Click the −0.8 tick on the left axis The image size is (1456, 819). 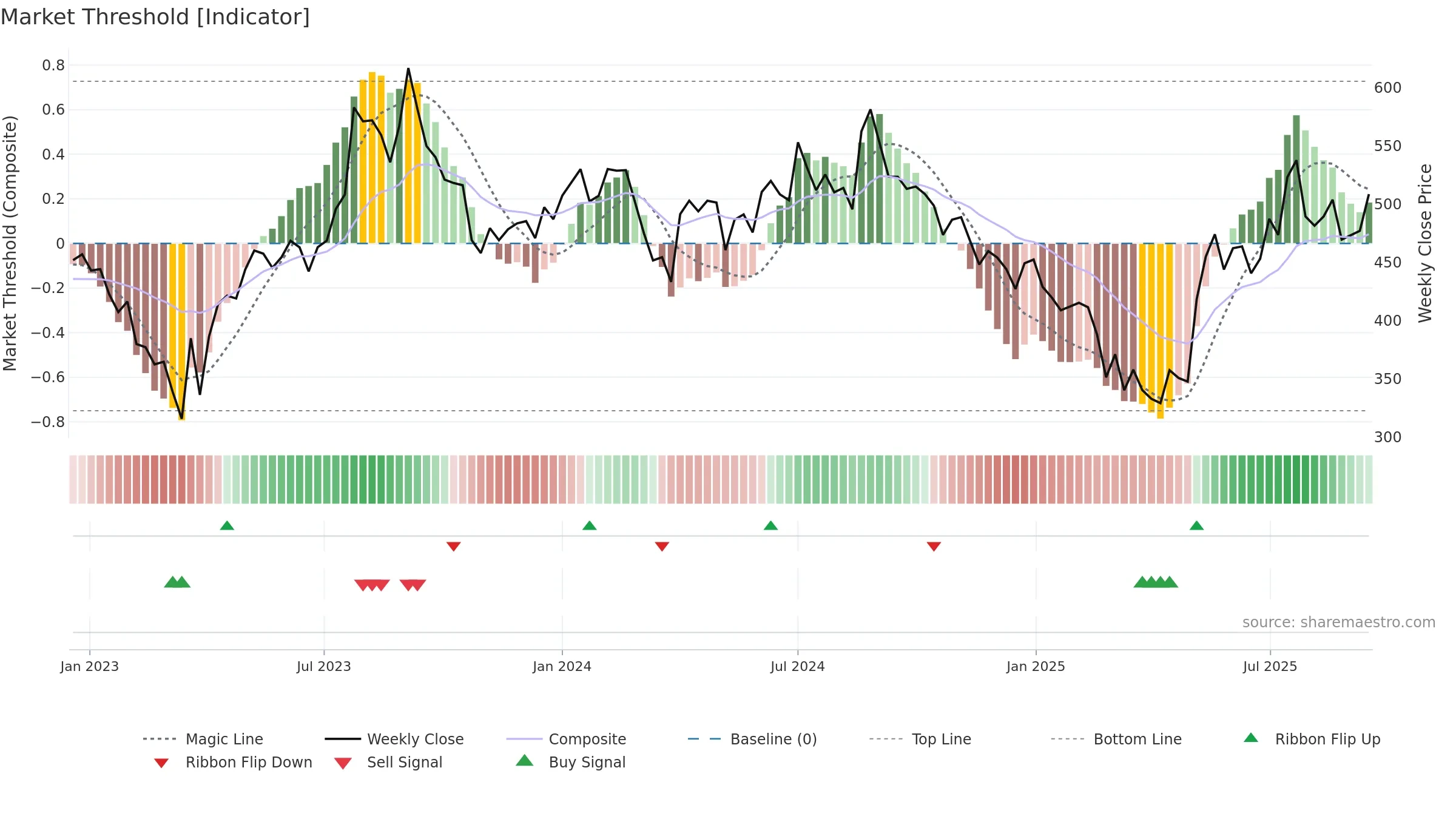49,422
